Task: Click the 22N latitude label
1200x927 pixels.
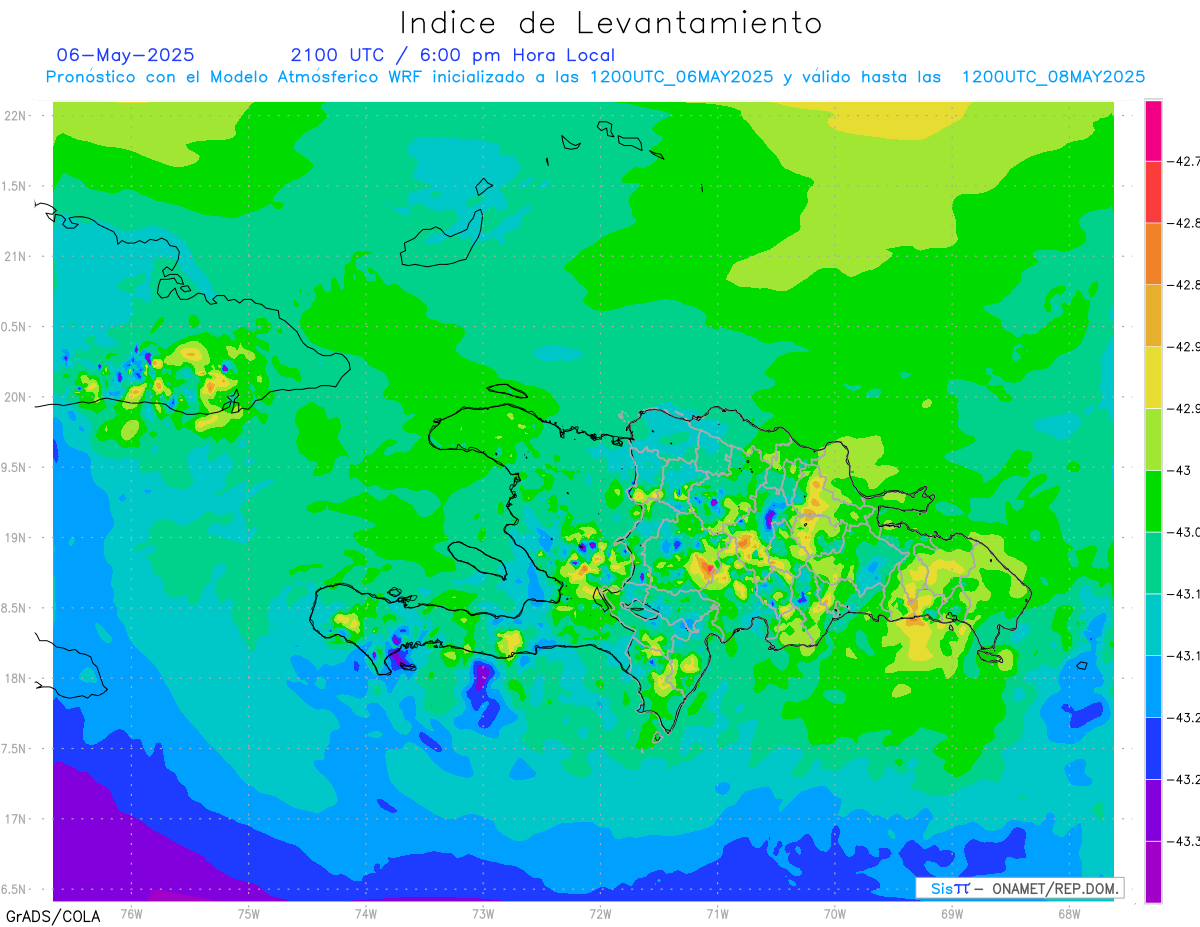Action: point(16,116)
